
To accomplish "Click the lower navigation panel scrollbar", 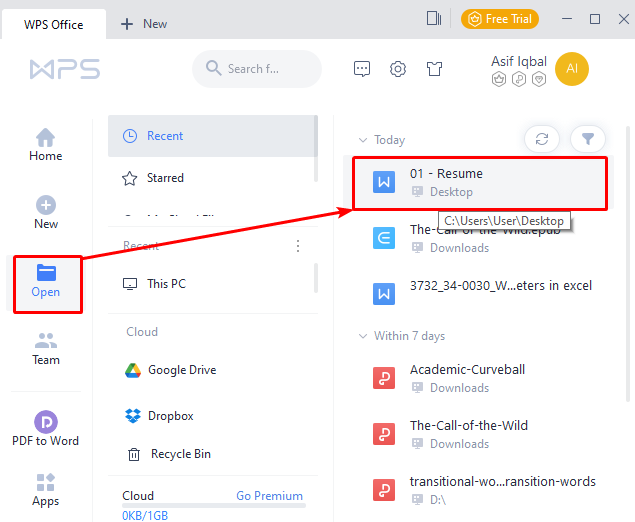I will pos(316,278).
